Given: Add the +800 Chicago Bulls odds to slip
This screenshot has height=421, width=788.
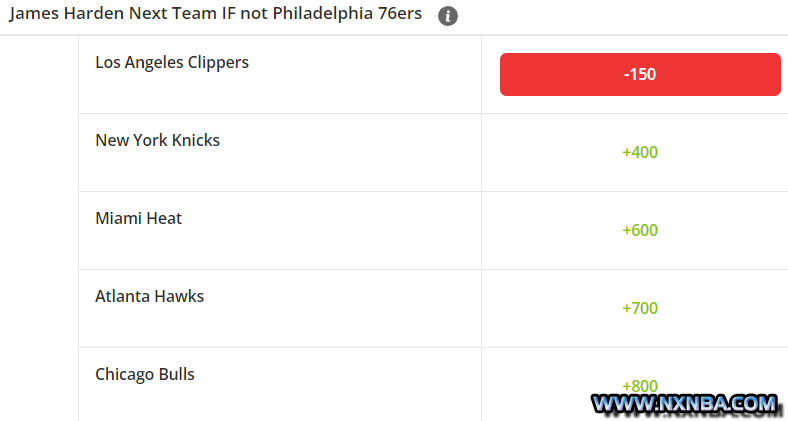Looking at the screenshot, I should click(640, 386).
